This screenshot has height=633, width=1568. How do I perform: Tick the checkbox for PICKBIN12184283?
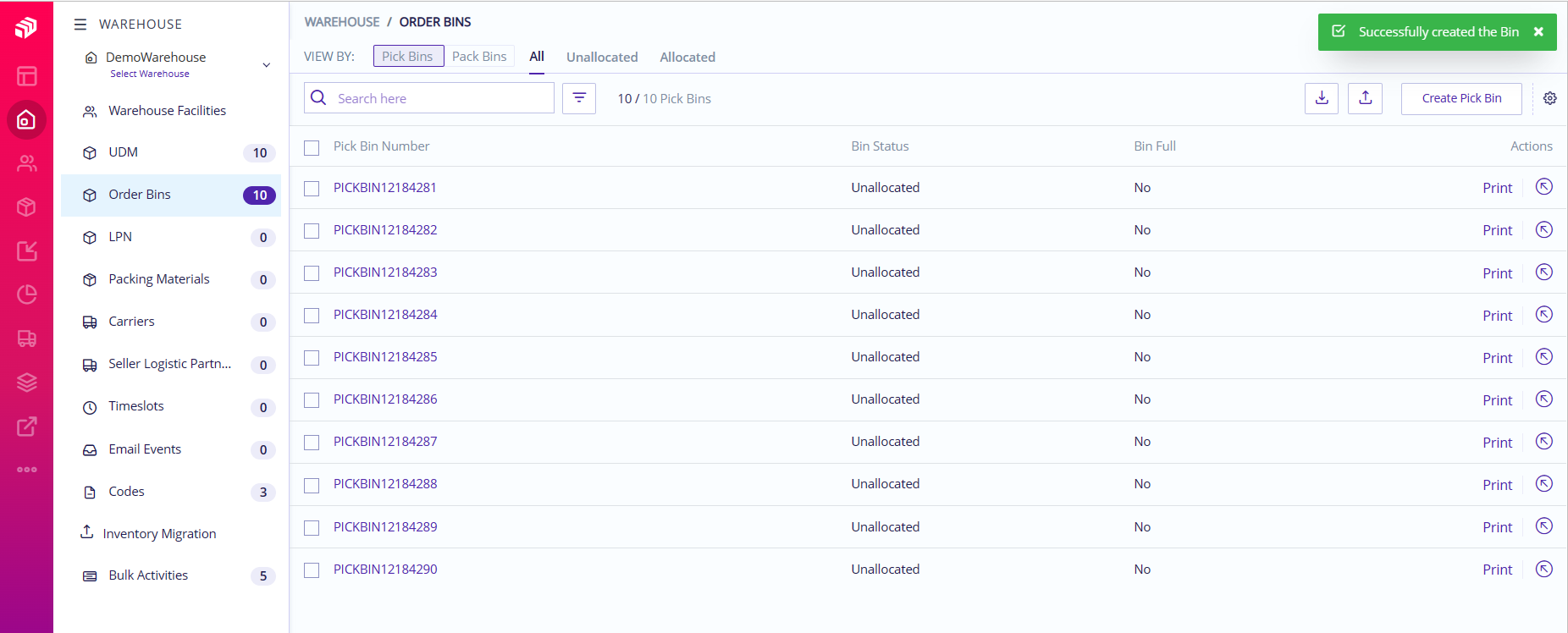coord(312,273)
